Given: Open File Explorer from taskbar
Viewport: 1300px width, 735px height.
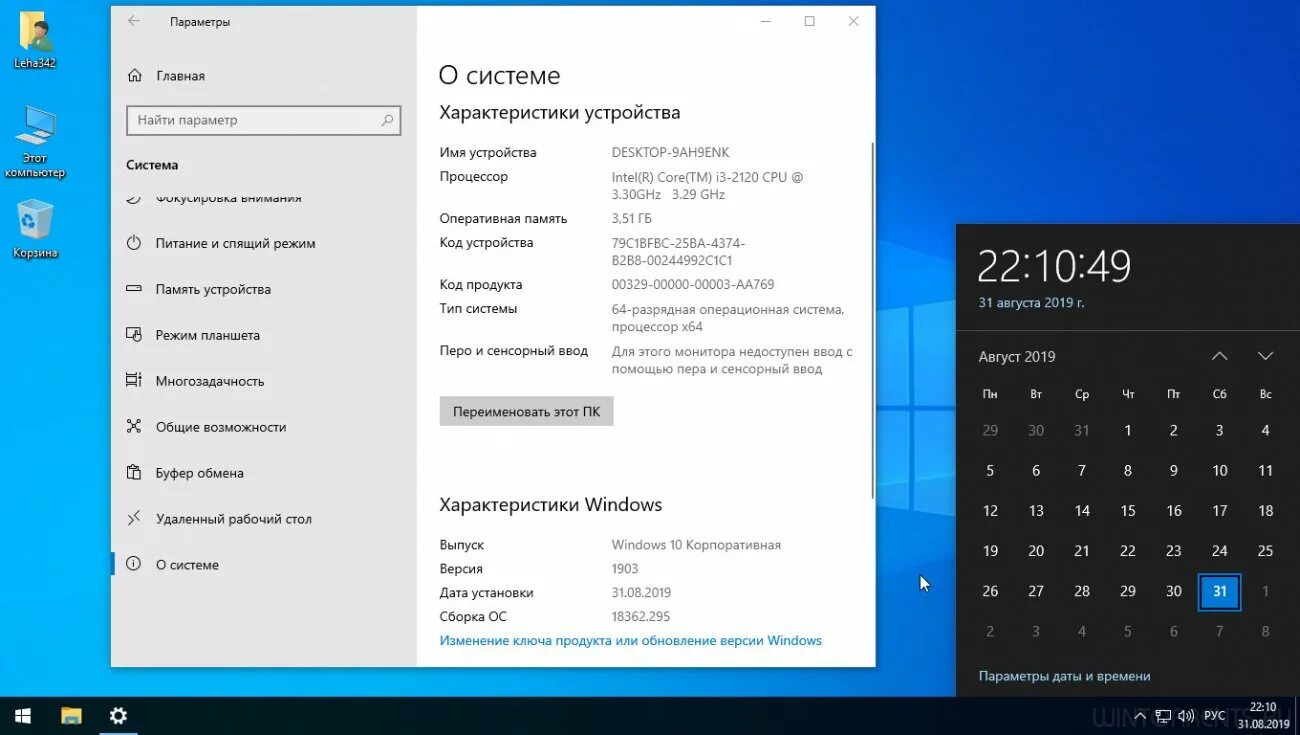Looking at the screenshot, I should point(71,716).
